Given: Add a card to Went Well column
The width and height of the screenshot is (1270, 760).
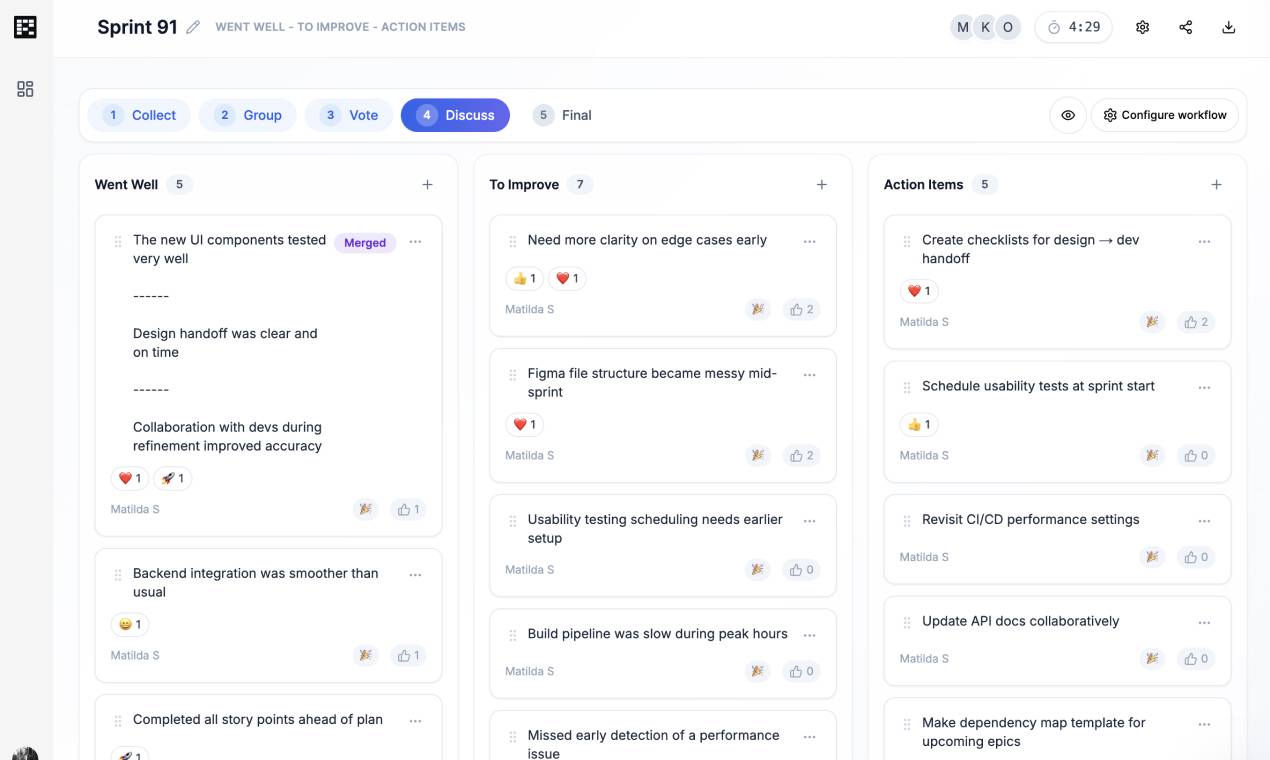Looking at the screenshot, I should point(427,185).
